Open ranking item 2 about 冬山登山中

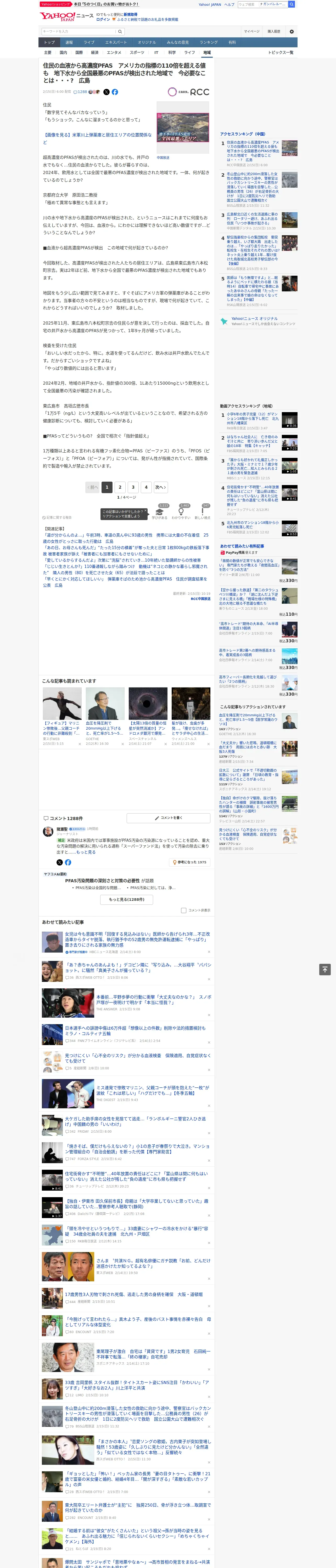(x=253, y=187)
